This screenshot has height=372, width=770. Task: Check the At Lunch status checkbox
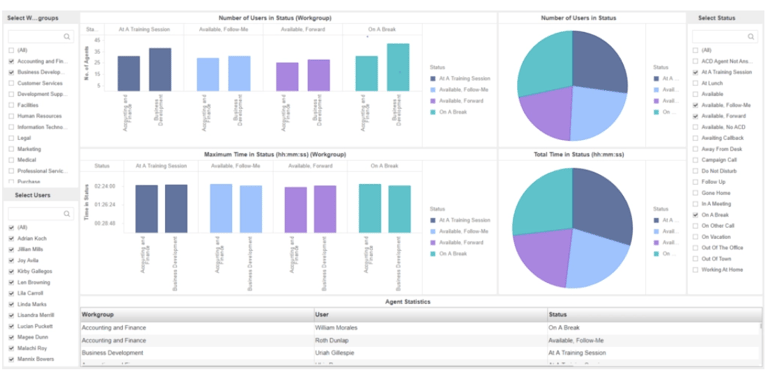(x=695, y=83)
